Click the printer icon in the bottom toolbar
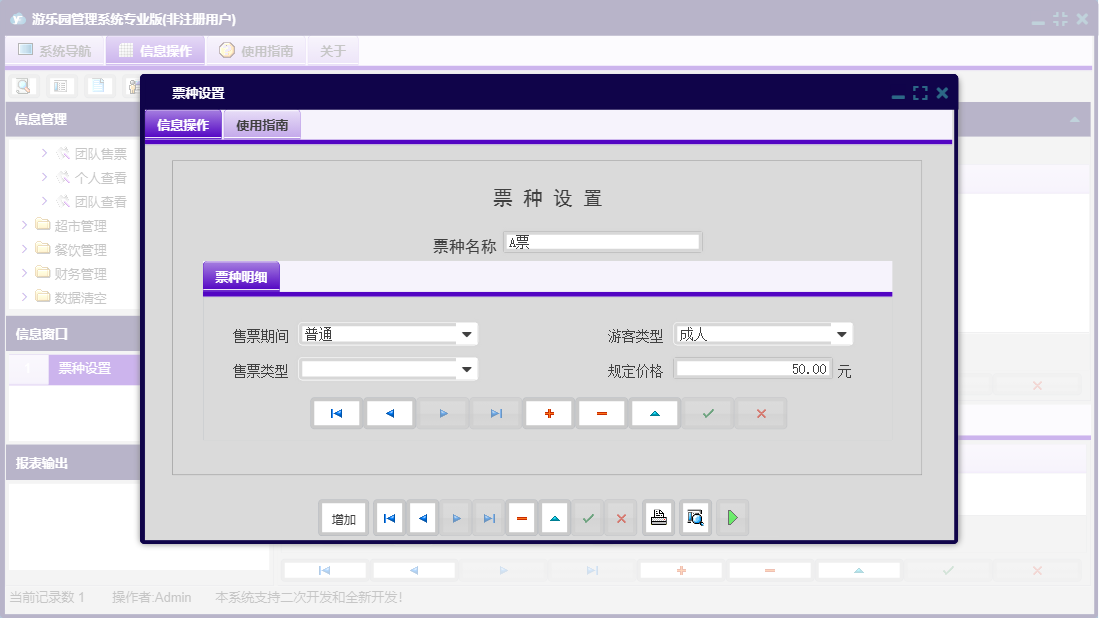This screenshot has width=1099, height=618. pos(658,517)
